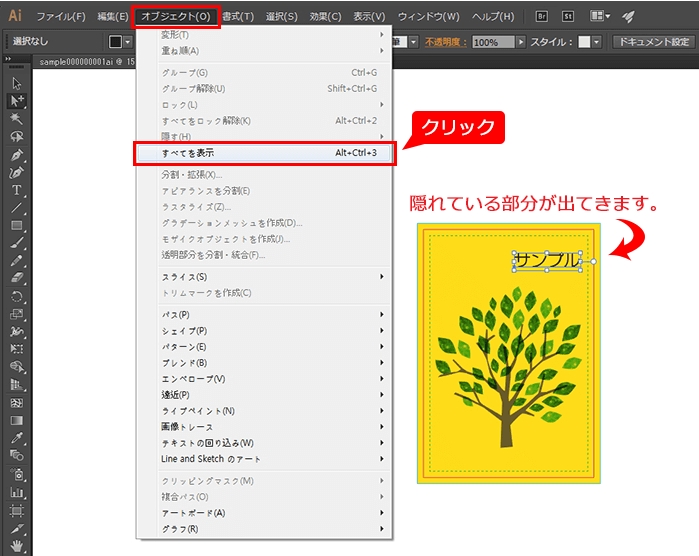Select the Blend tool
Screen dimensions: 699x556
(x=16, y=455)
